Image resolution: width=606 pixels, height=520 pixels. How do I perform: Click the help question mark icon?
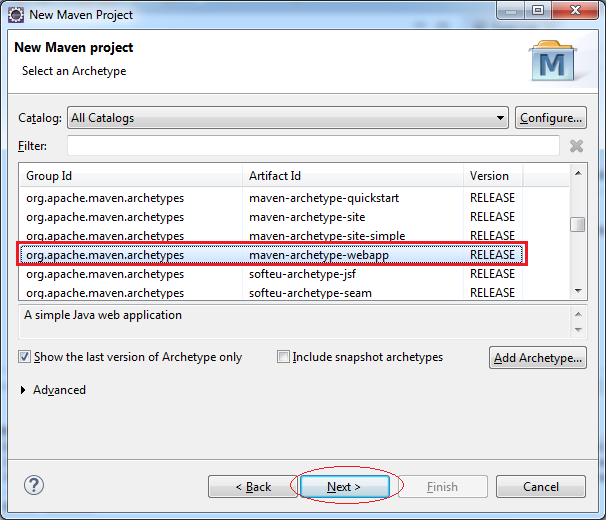(x=34, y=485)
